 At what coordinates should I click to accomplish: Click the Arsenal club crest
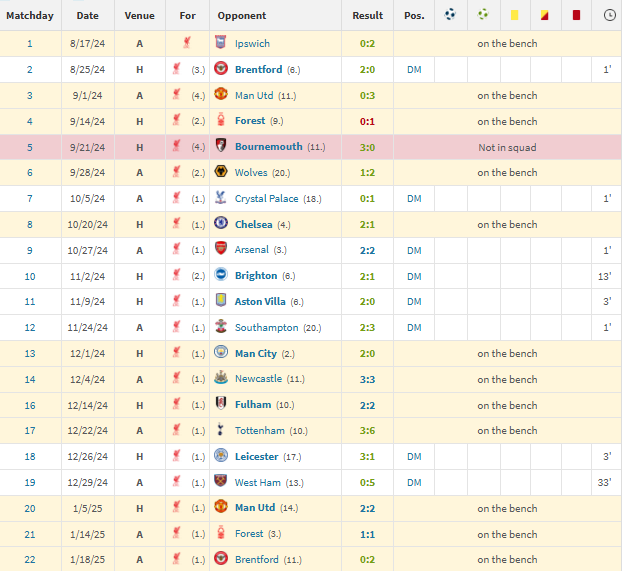point(221,249)
